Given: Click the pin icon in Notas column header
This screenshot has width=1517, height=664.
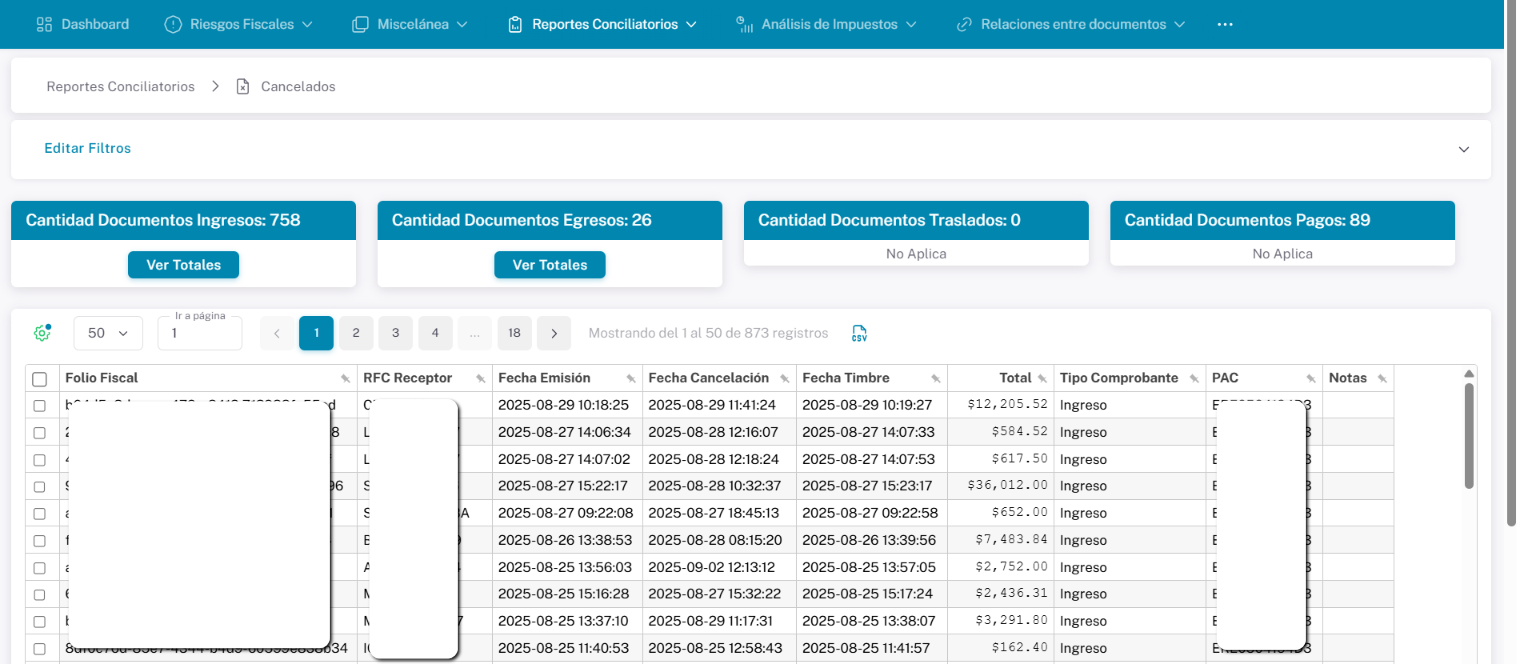Looking at the screenshot, I should (x=1382, y=379).
